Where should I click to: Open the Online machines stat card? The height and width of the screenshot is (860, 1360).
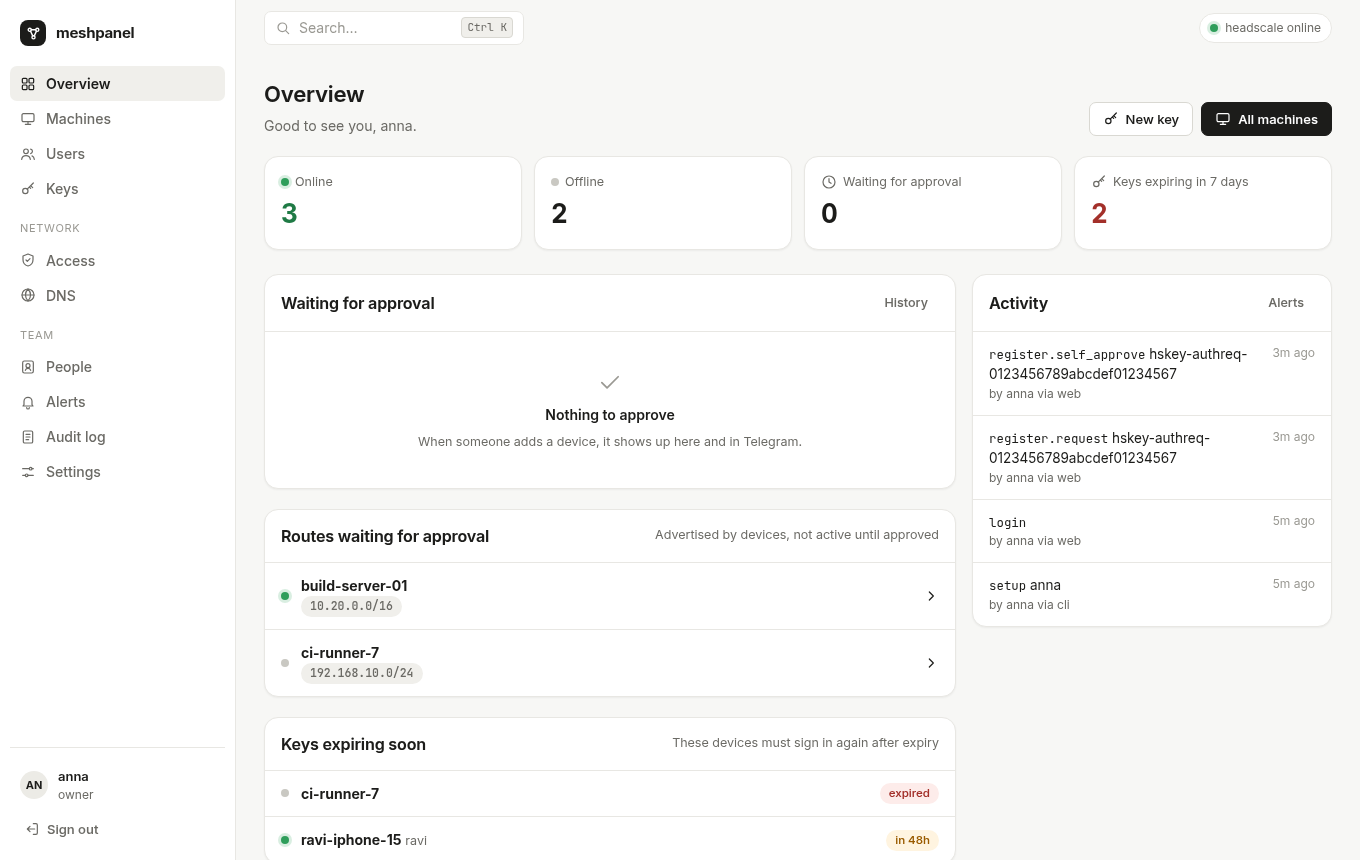click(393, 203)
